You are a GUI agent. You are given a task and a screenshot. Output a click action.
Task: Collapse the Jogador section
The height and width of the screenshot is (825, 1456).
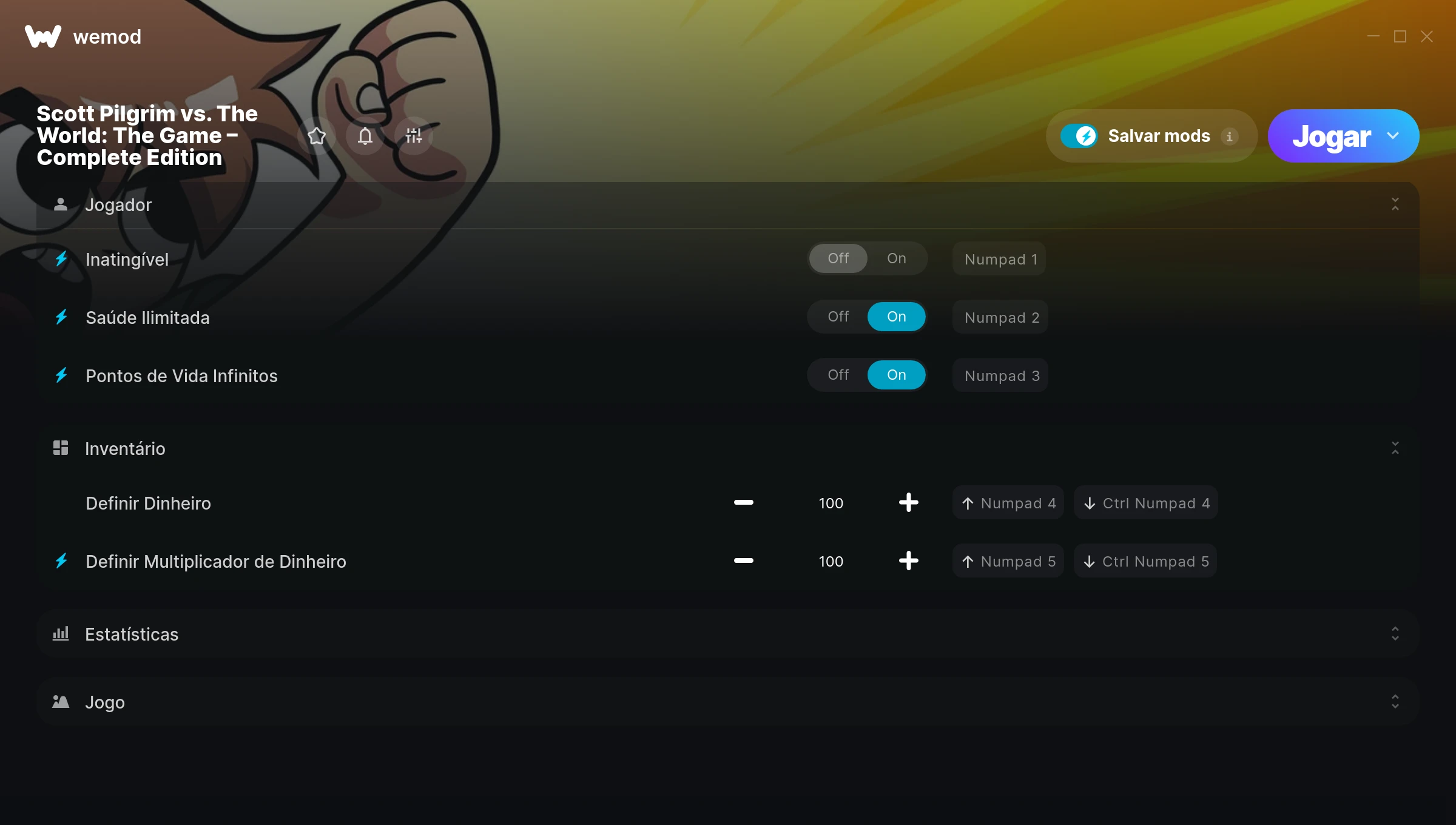click(x=1395, y=204)
